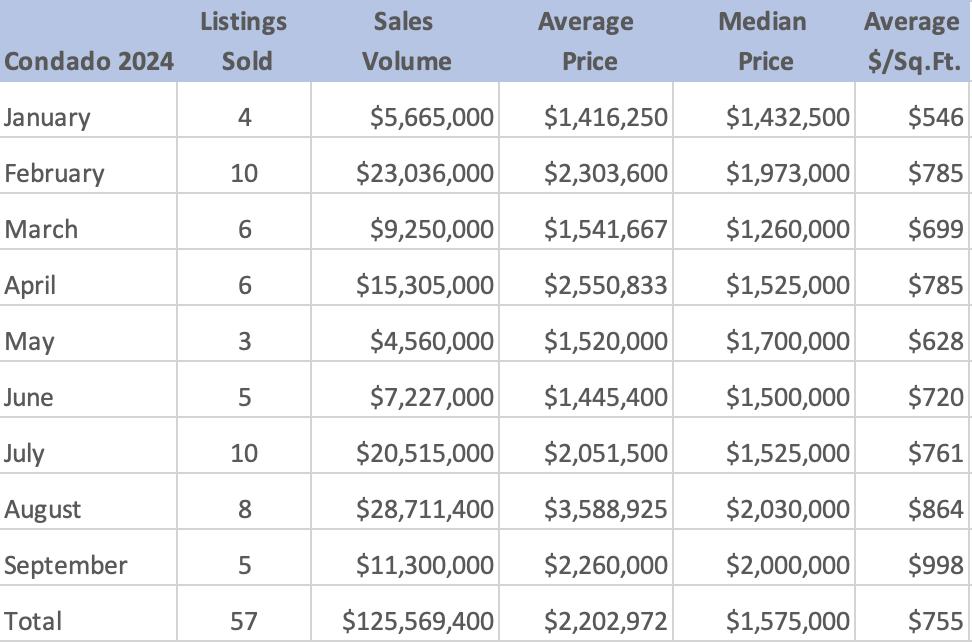Screen dimensions: 972x642
Task: Click March's average price $1,541,667
Action: (x=605, y=229)
